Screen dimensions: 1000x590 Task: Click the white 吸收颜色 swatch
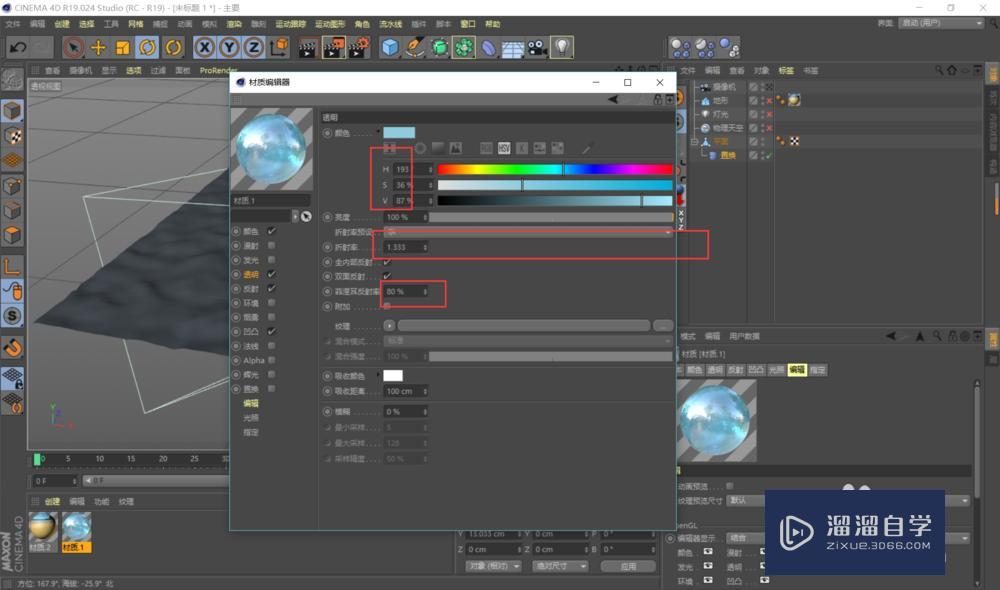tap(393, 376)
